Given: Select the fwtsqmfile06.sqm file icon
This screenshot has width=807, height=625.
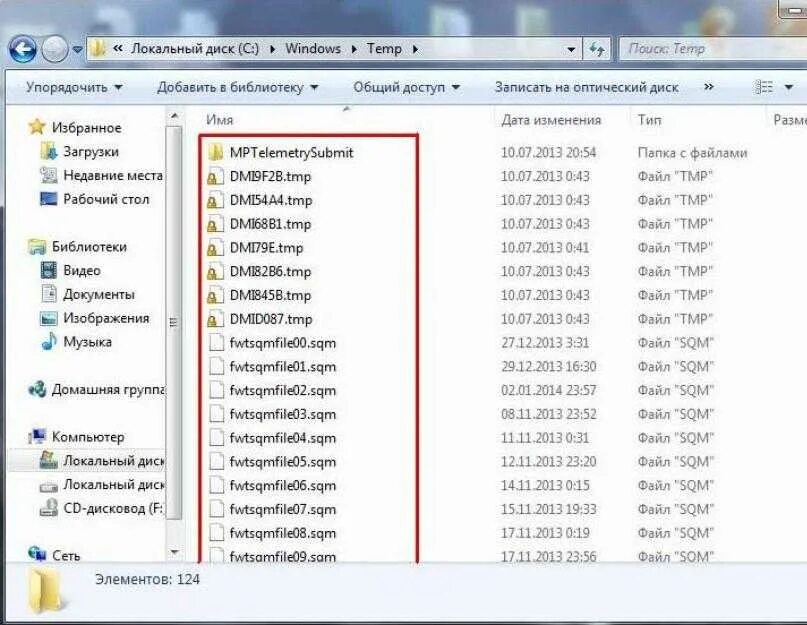Looking at the screenshot, I should tap(217, 485).
